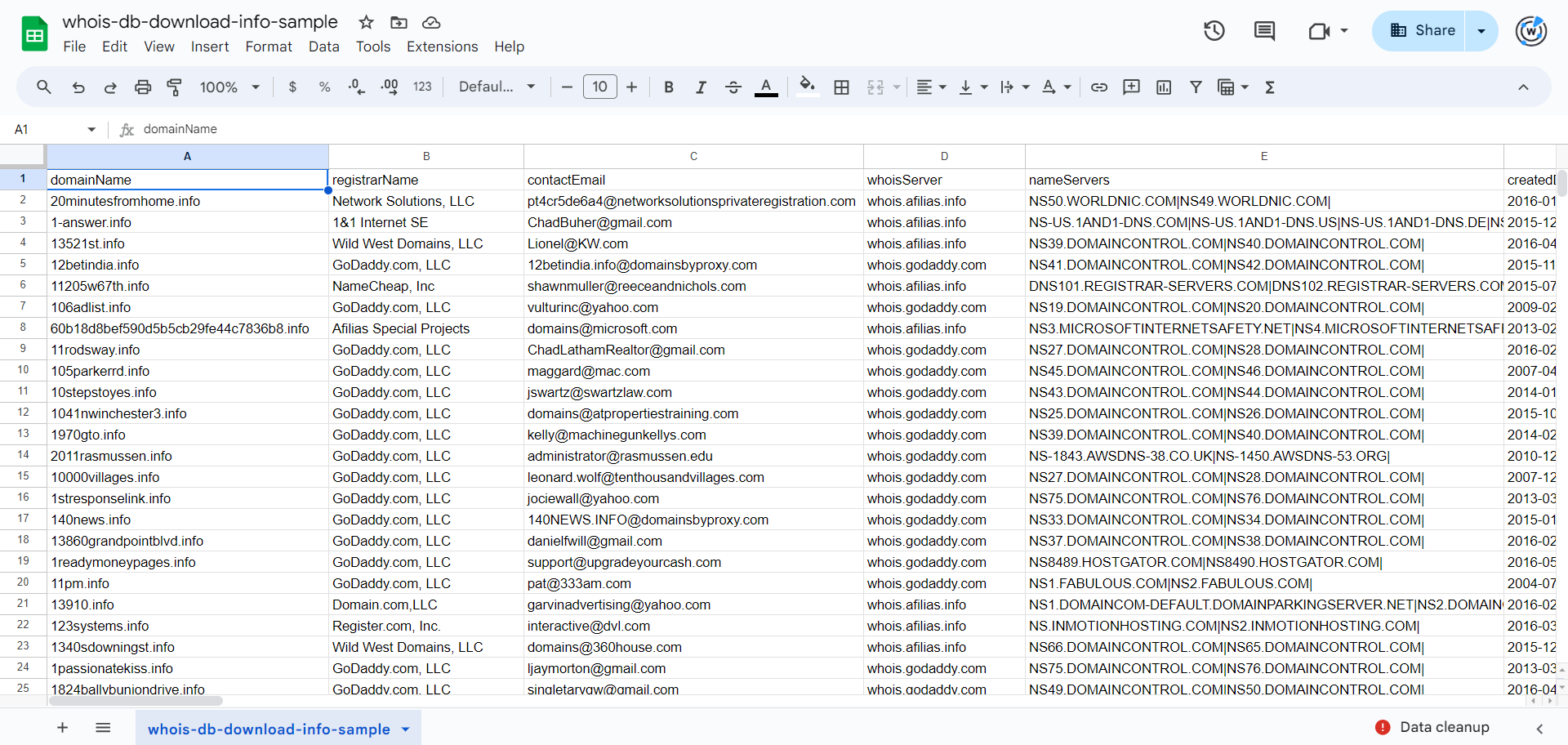
Task: Insert link using toolbar icon
Action: coord(1099,87)
